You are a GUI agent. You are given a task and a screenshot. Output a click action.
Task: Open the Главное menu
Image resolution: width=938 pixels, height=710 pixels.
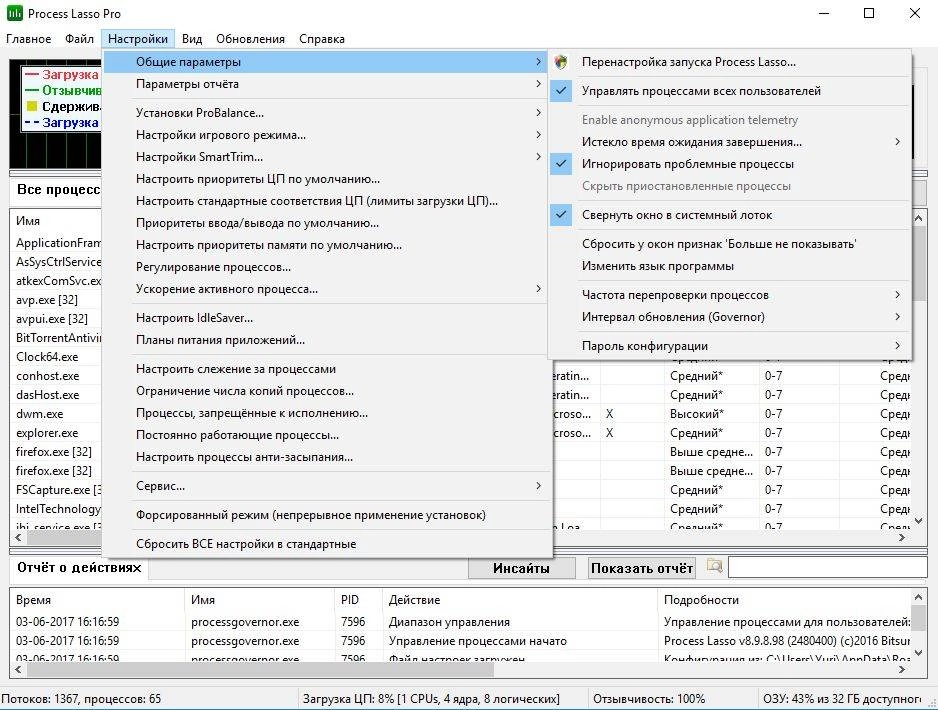pyautogui.click(x=29, y=39)
